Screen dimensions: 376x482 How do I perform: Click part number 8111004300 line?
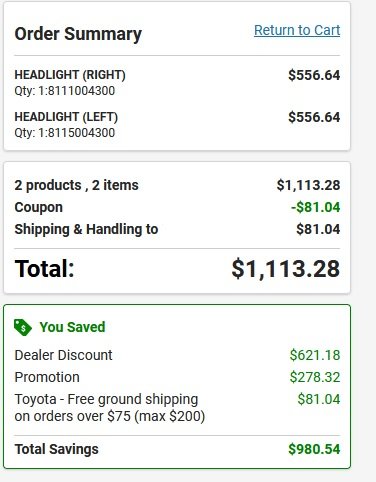pos(65,91)
